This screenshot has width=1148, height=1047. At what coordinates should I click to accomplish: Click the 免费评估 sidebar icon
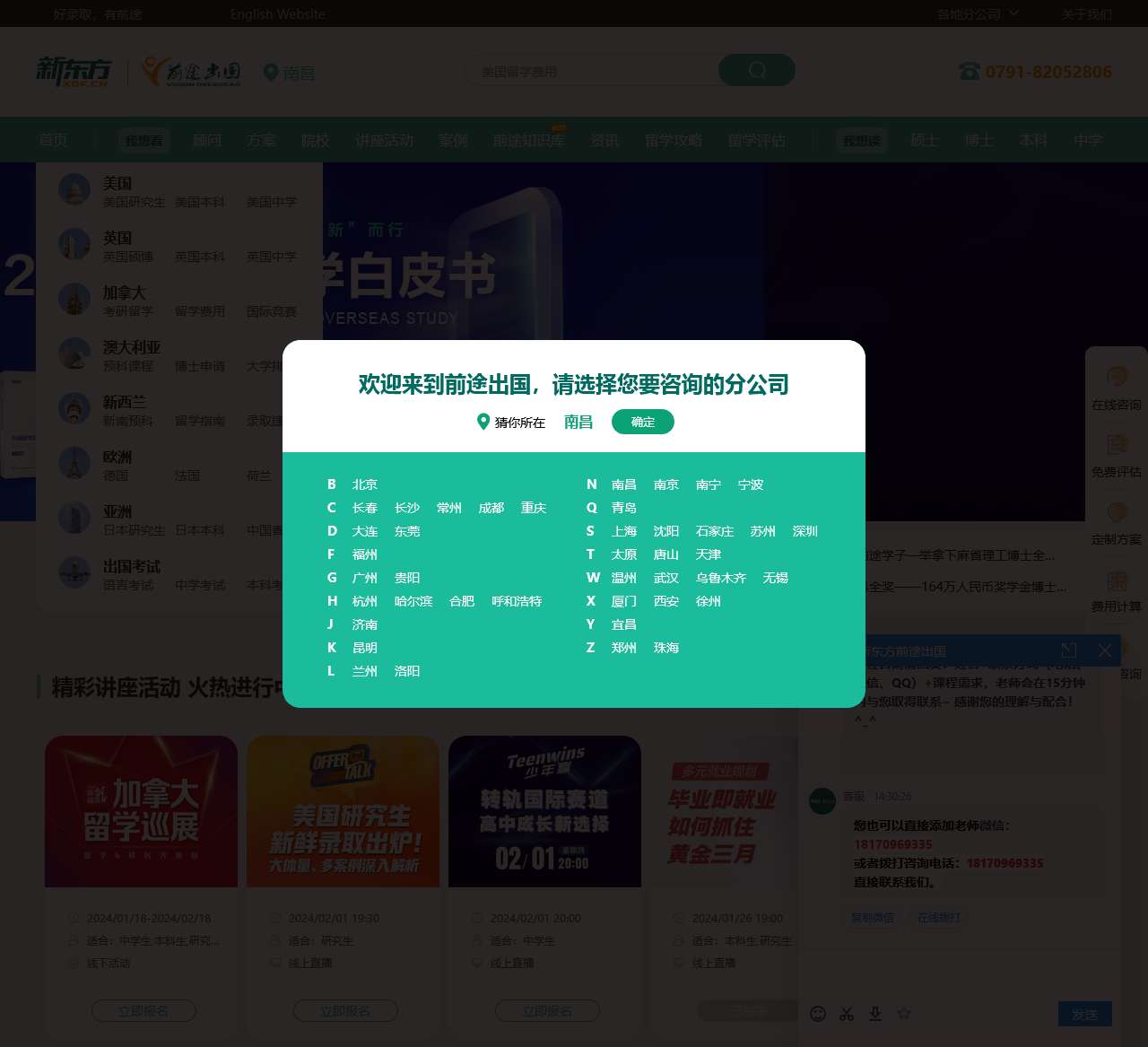(1117, 444)
